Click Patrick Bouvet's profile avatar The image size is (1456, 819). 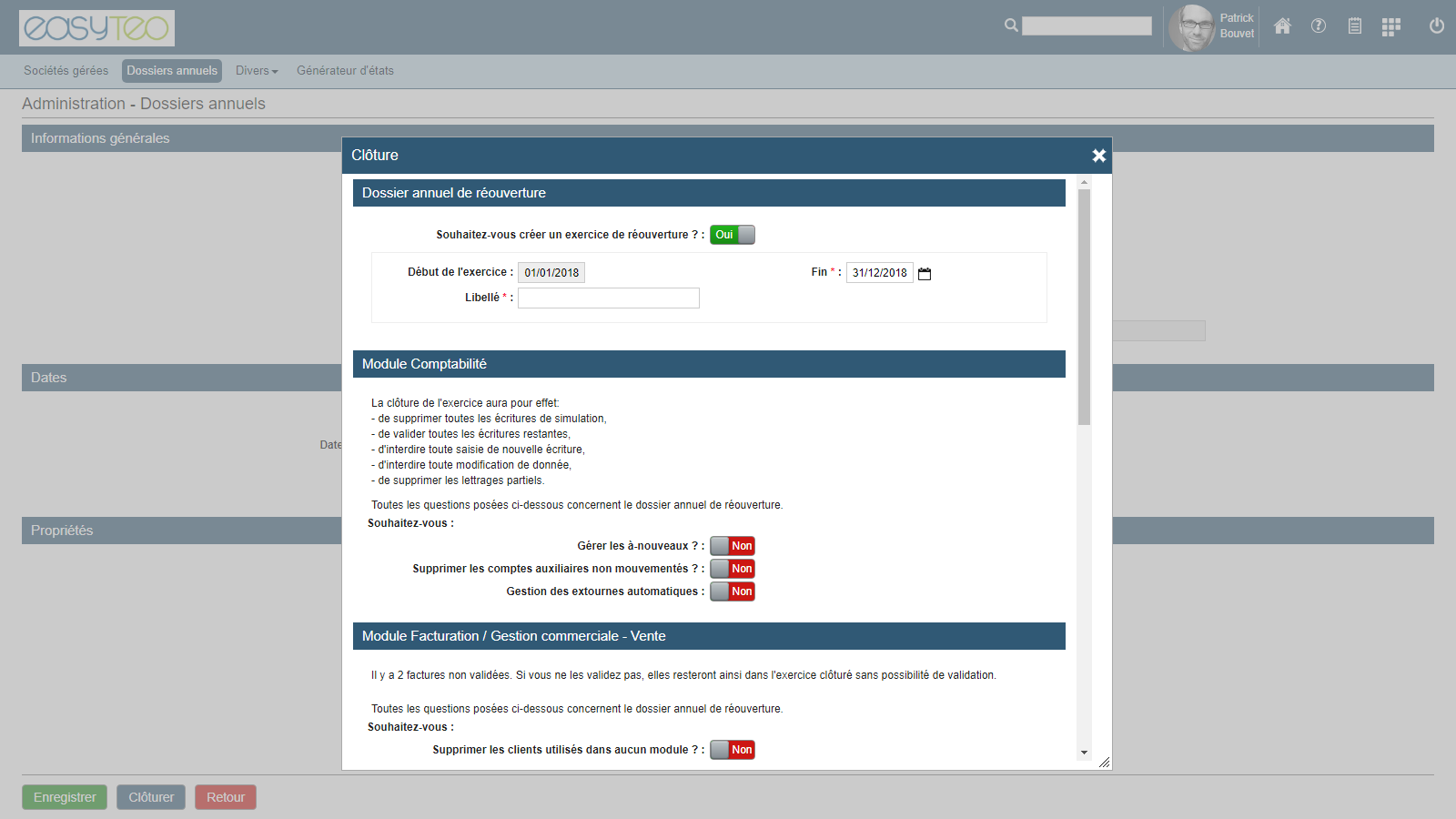click(x=1191, y=27)
